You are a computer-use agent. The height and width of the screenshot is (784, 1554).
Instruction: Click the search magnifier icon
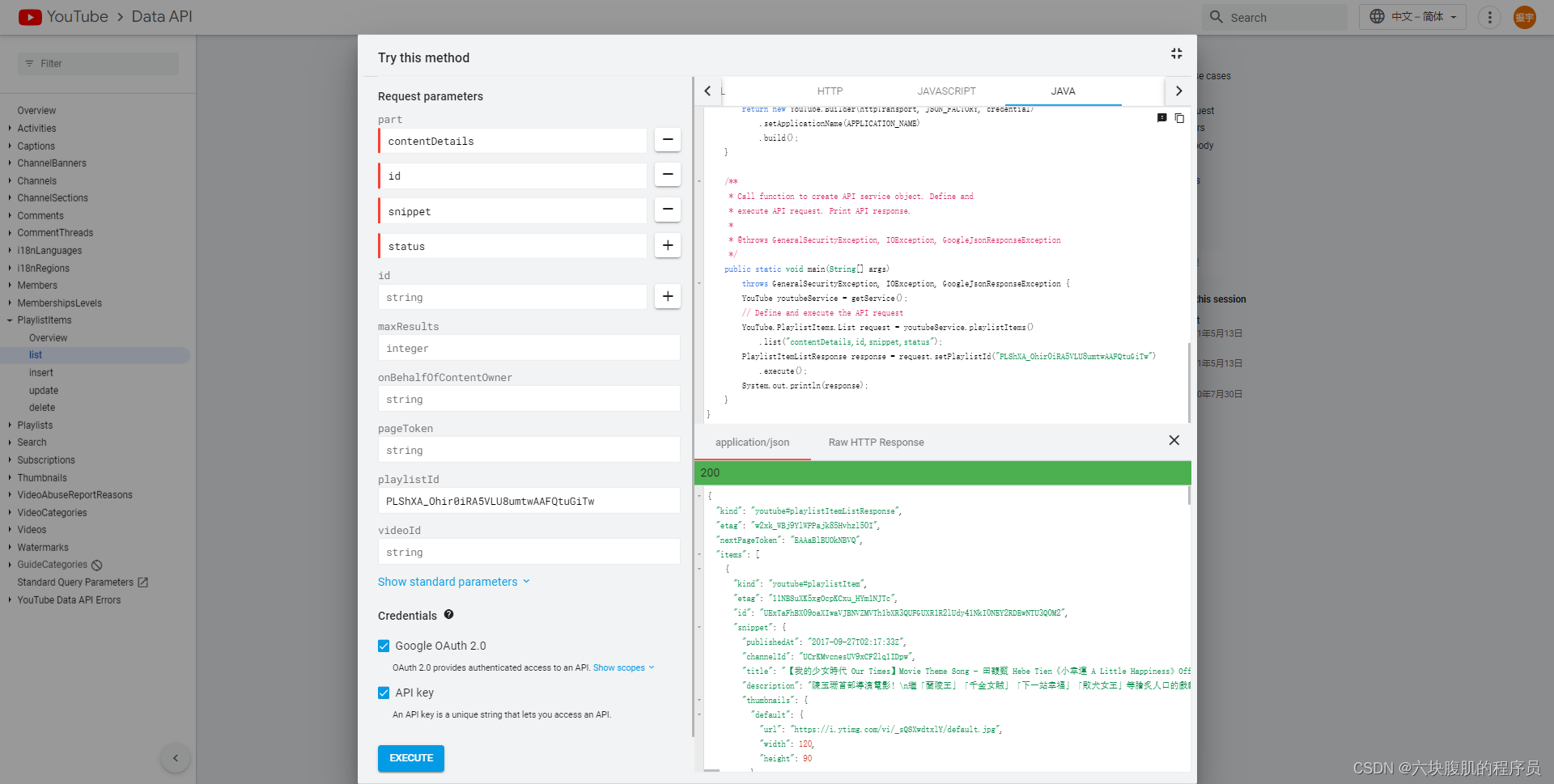tap(1216, 17)
